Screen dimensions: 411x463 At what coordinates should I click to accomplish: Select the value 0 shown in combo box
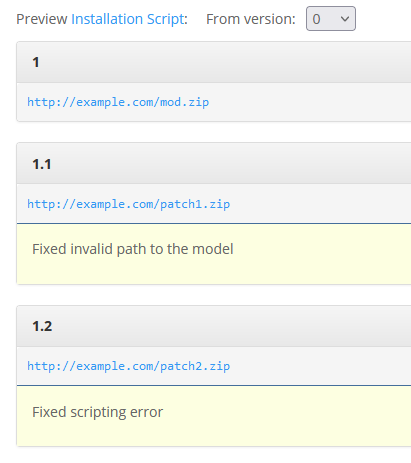tap(316, 19)
